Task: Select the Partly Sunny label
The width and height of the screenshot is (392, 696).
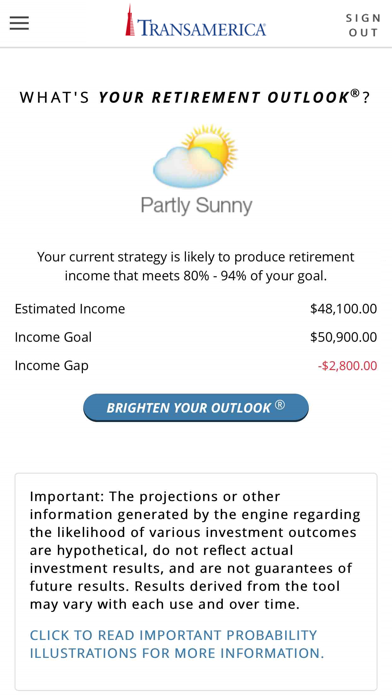Action: click(196, 206)
